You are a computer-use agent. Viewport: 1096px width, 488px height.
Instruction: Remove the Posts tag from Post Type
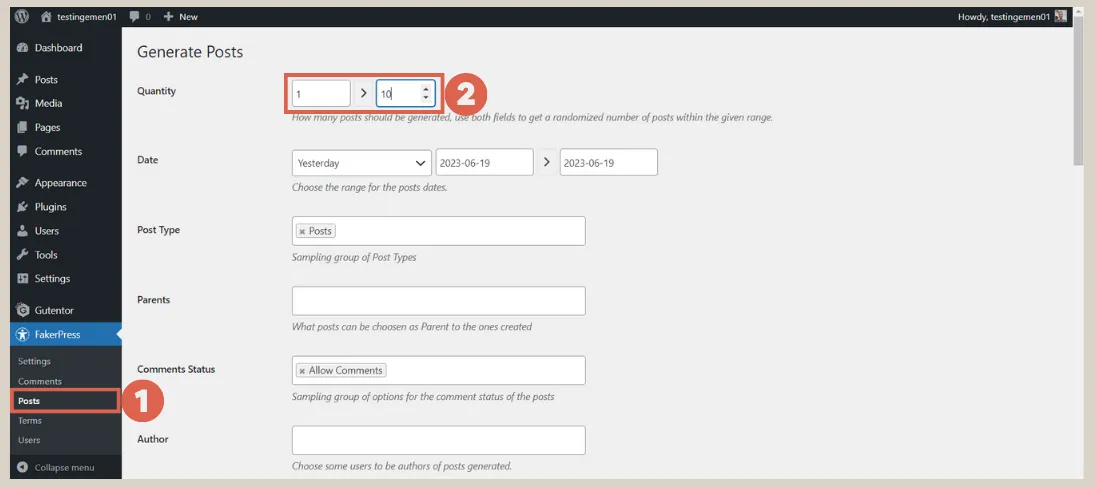(x=302, y=231)
